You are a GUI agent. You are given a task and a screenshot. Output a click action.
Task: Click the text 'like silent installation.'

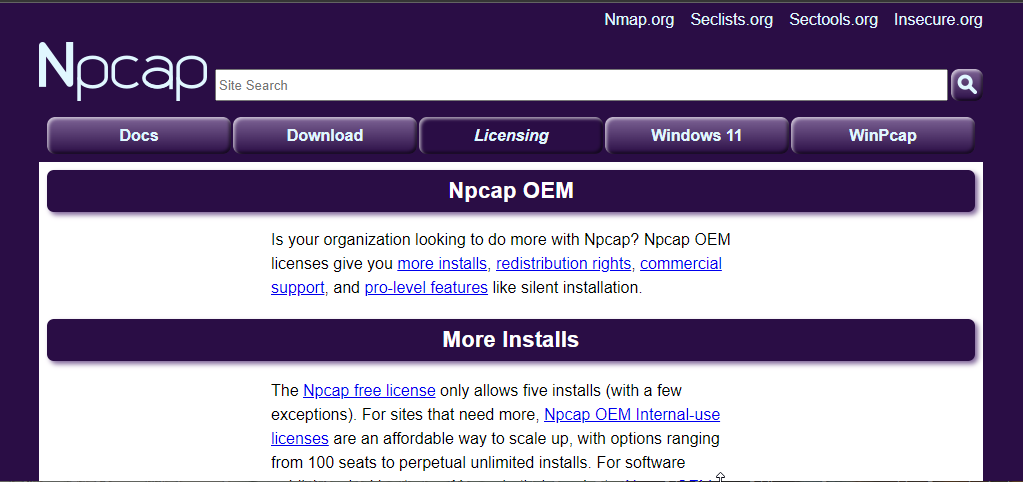[567, 288]
